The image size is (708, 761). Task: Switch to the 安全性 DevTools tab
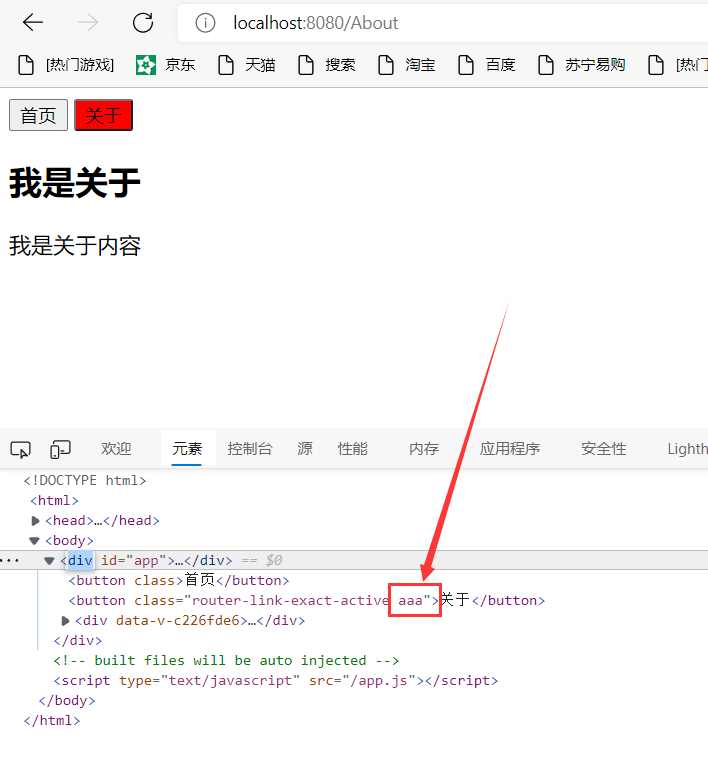pos(604,449)
